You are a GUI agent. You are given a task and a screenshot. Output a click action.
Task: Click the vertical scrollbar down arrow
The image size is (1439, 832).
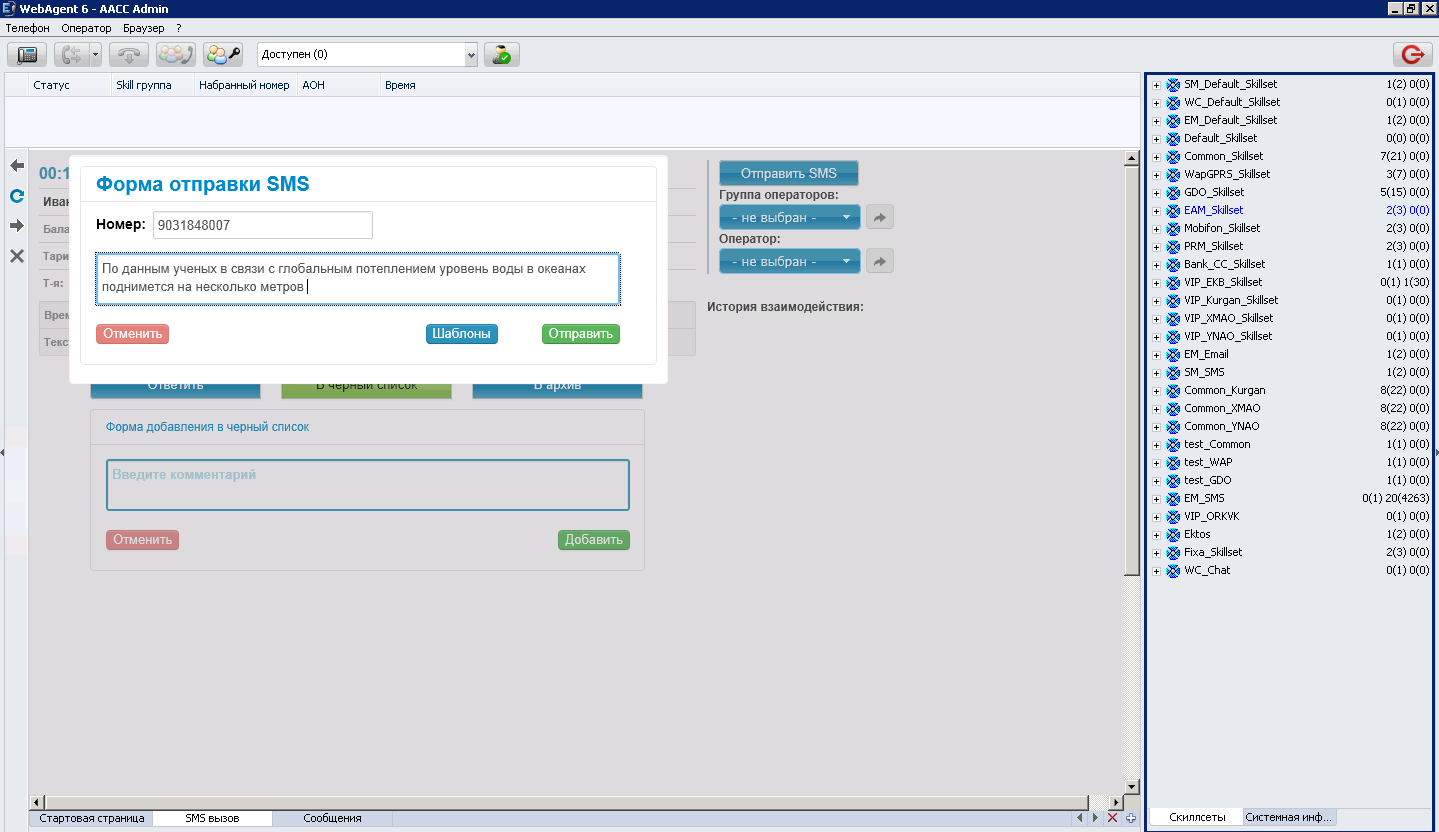click(1132, 787)
